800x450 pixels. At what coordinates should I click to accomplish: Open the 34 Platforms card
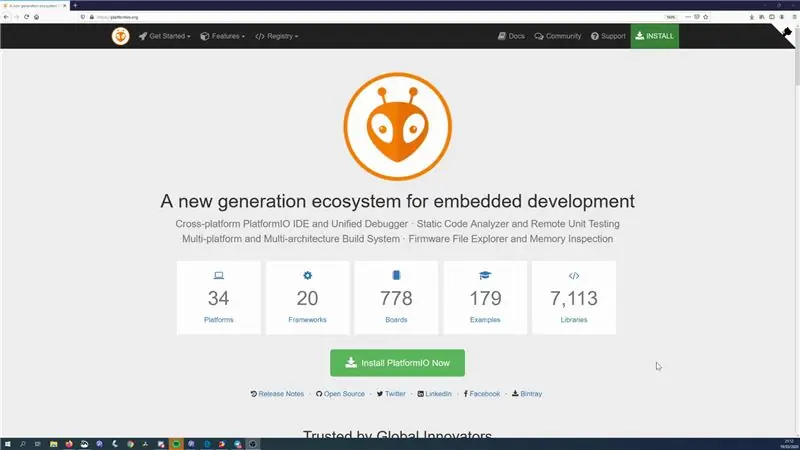point(218,298)
